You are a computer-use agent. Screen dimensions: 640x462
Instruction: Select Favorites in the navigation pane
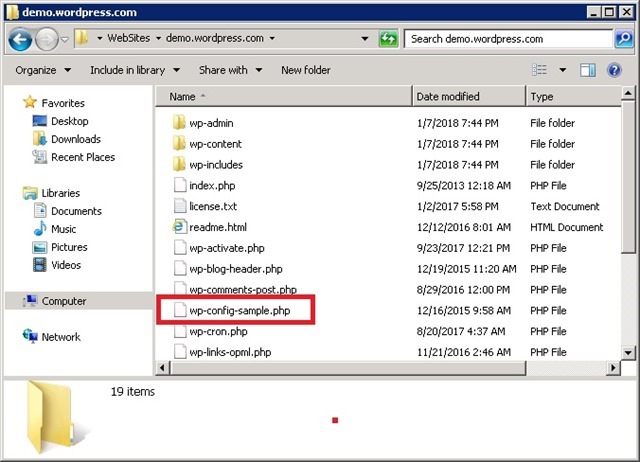pyautogui.click(x=54, y=103)
